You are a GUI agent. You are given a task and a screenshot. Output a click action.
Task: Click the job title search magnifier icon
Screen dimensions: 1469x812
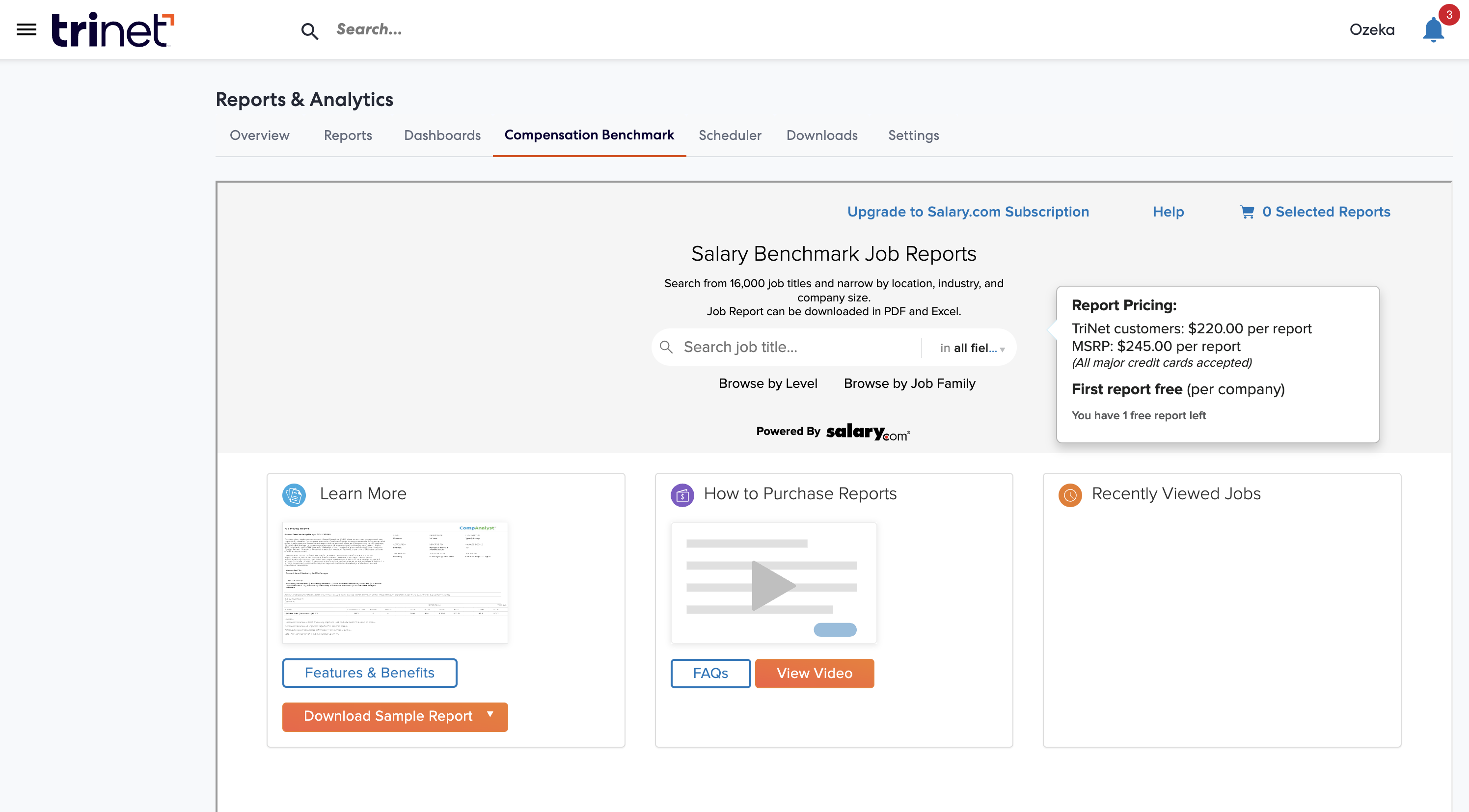coord(666,347)
